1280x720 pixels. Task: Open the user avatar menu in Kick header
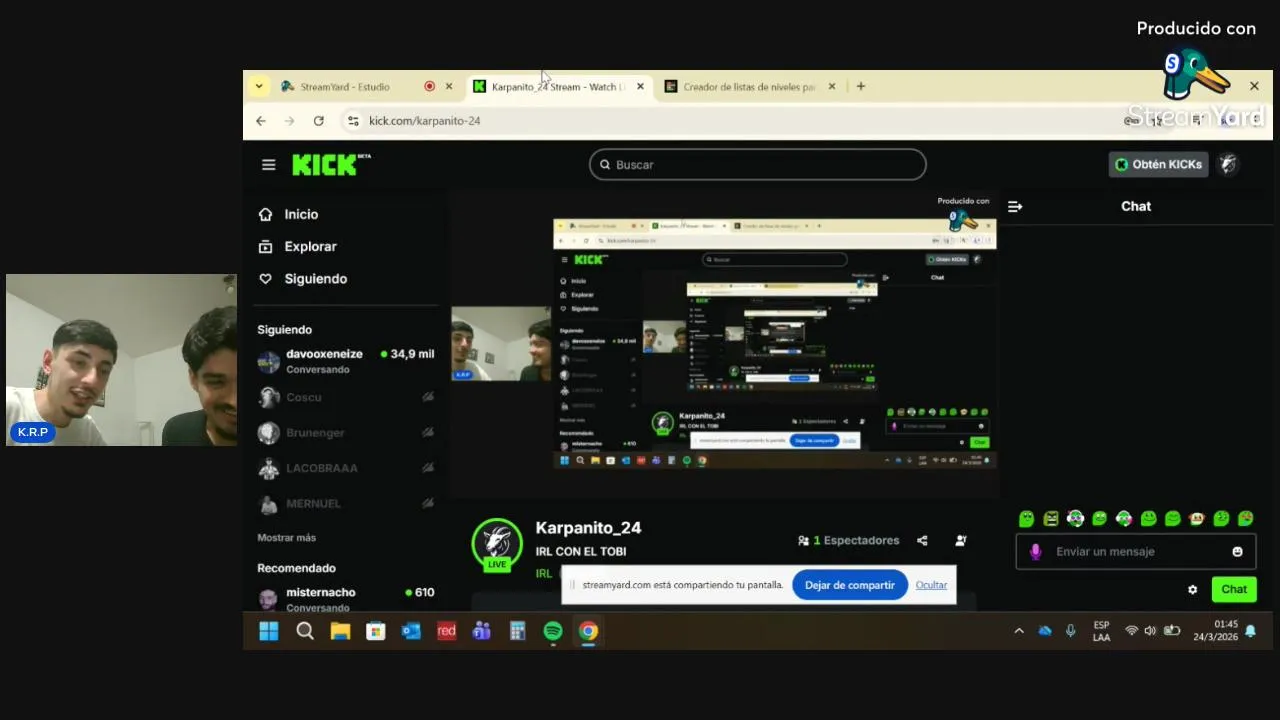tap(1228, 164)
